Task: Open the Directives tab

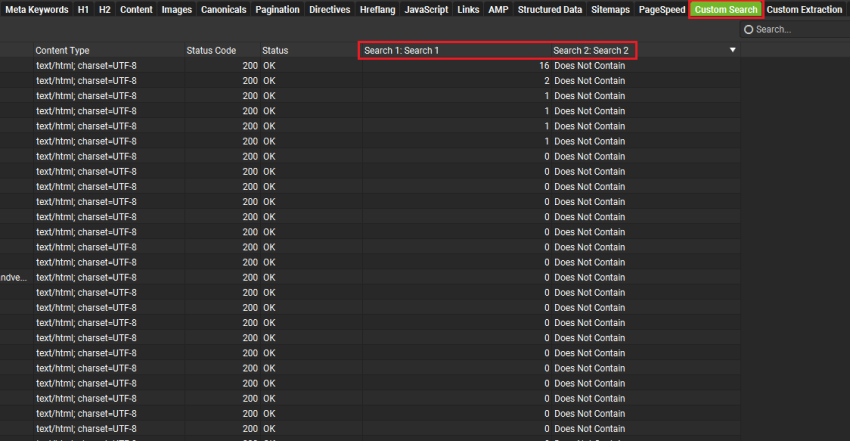Action: [330, 9]
